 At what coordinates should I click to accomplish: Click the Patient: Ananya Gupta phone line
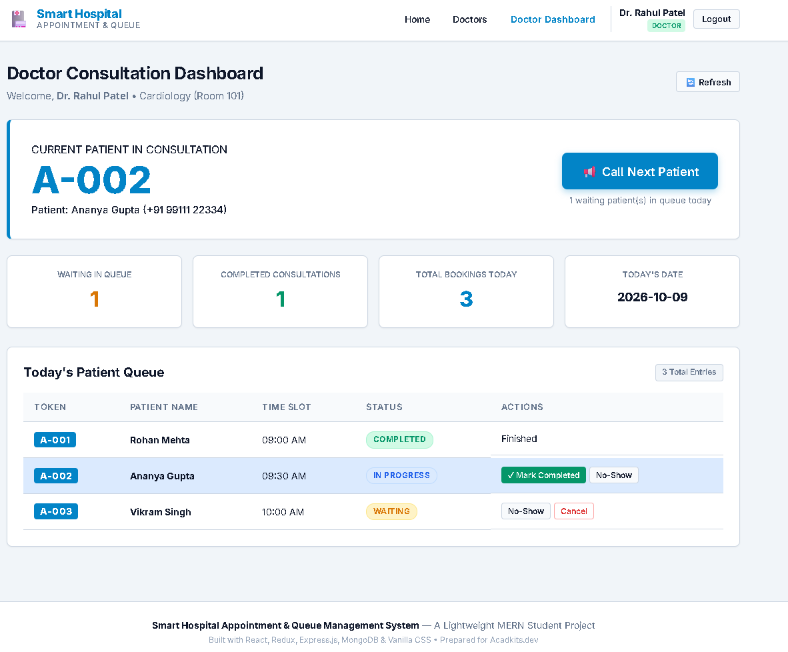[x=129, y=210]
